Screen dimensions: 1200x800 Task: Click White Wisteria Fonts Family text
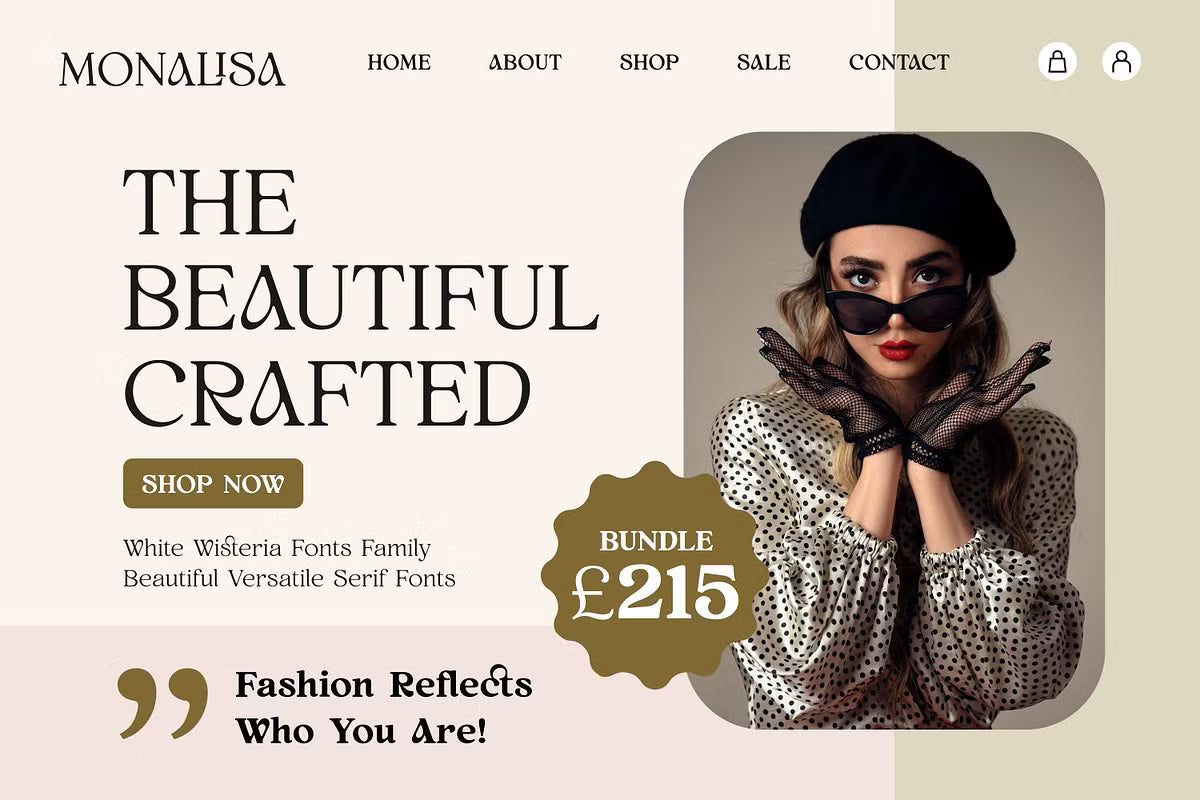[x=277, y=548]
